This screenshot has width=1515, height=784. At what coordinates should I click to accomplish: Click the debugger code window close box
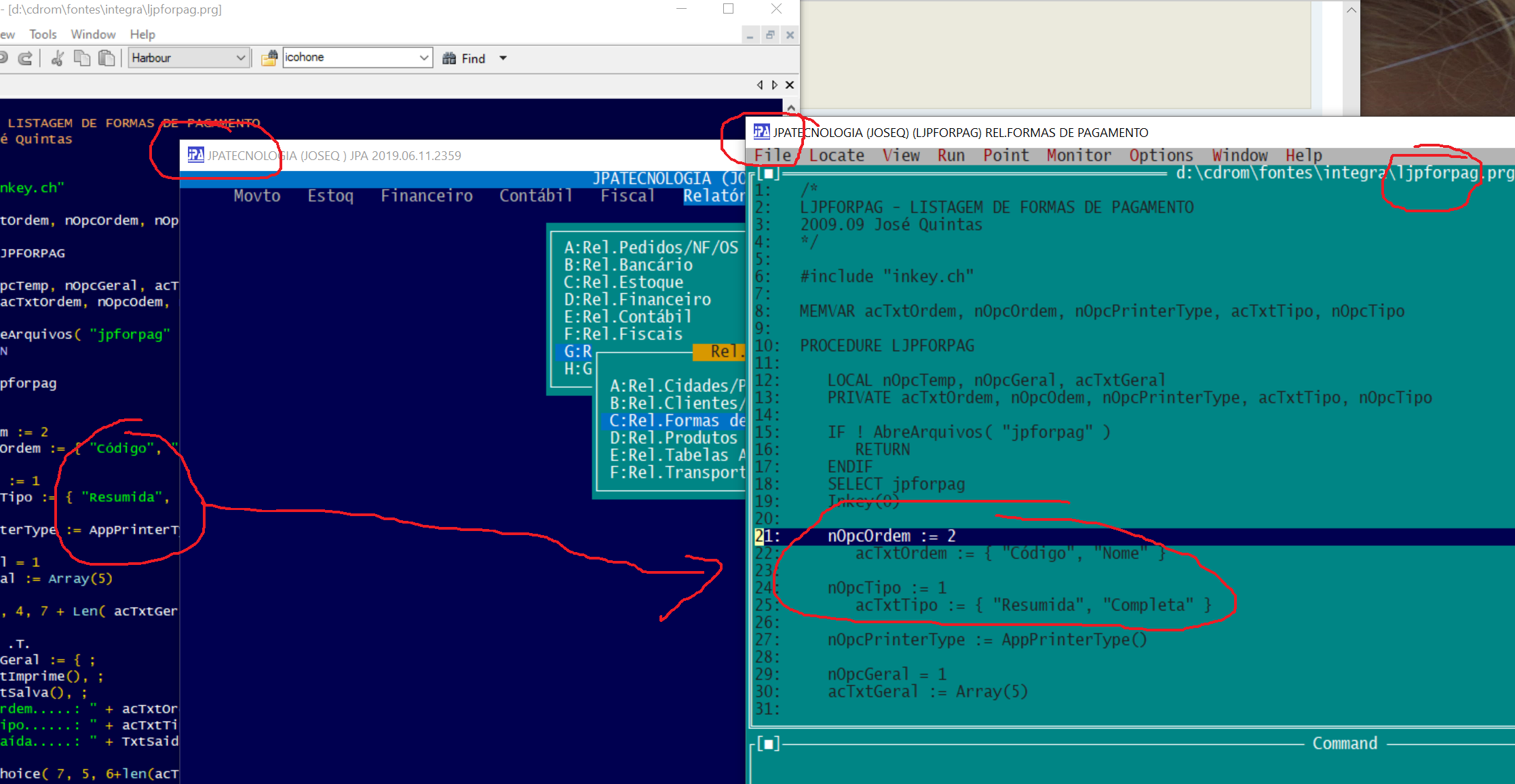[x=769, y=173]
